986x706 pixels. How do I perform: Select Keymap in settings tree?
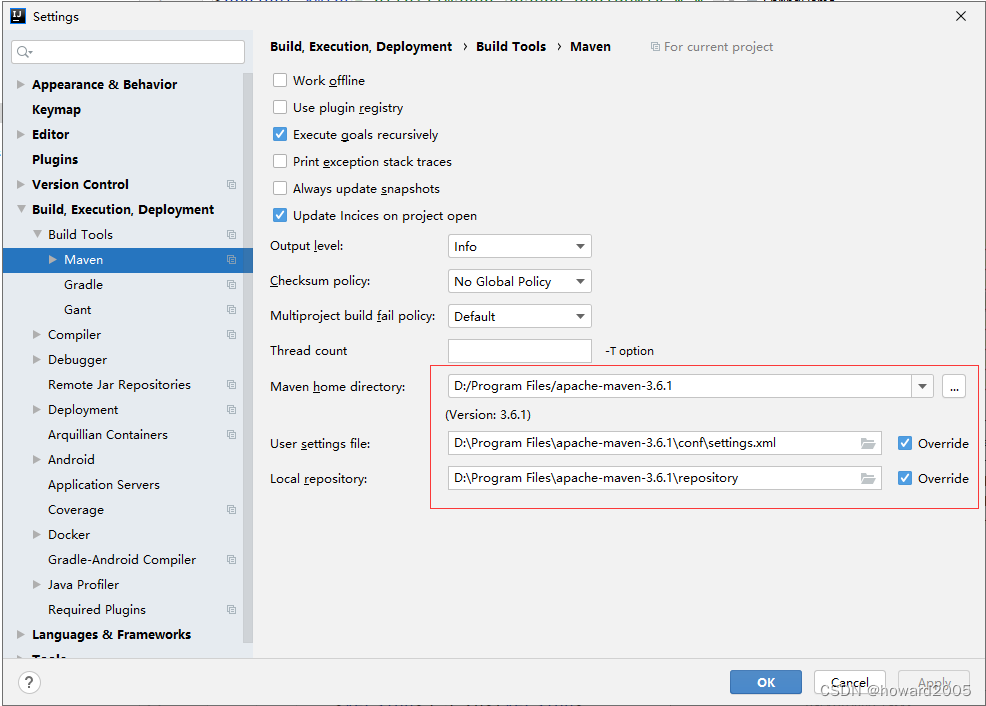pyautogui.click(x=57, y=109)
